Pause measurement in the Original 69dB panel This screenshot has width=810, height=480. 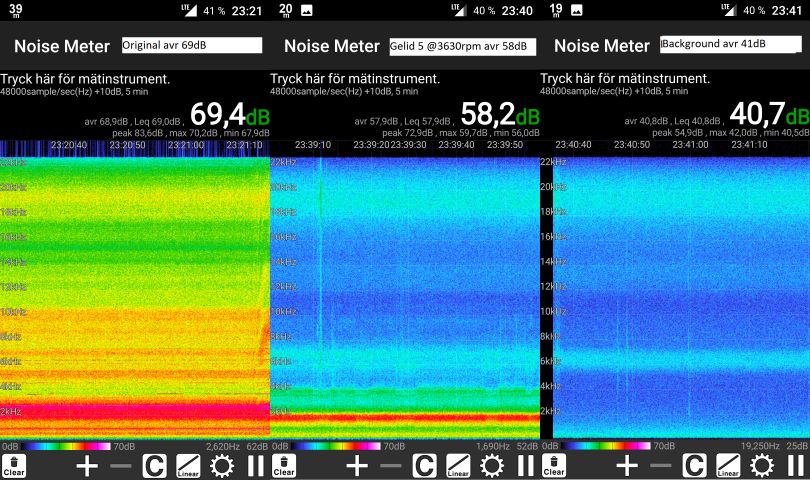point(256,466)
